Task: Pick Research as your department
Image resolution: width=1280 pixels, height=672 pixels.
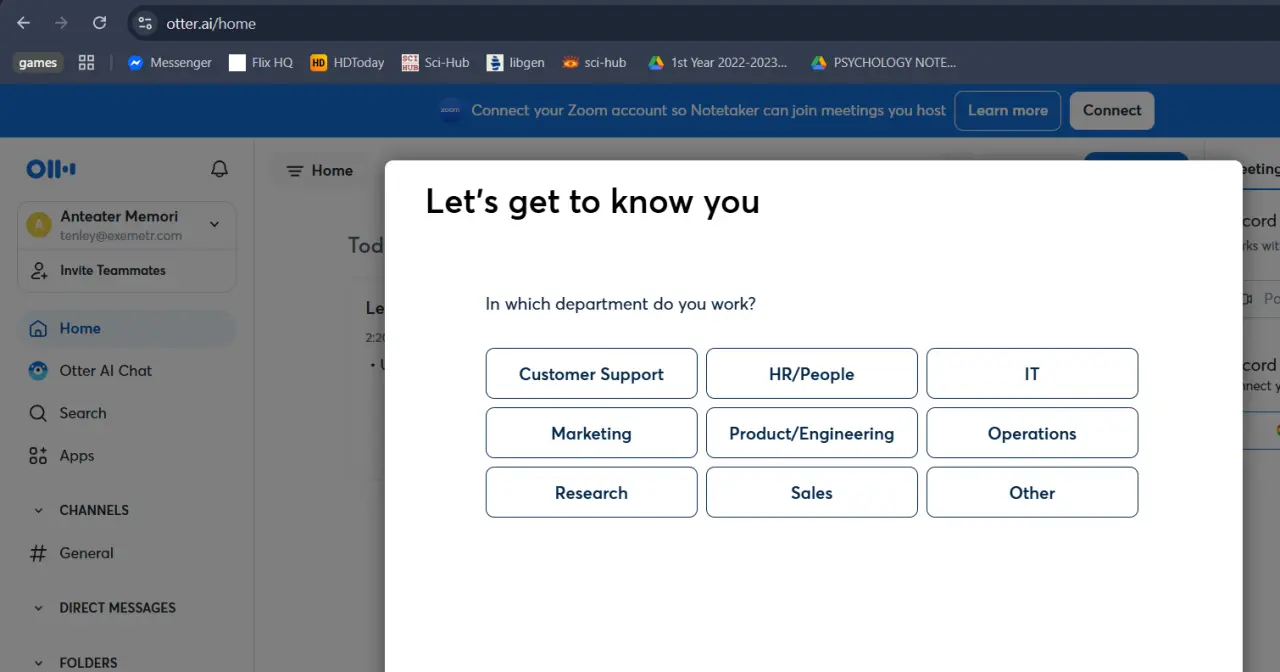Action: [591, 492]
